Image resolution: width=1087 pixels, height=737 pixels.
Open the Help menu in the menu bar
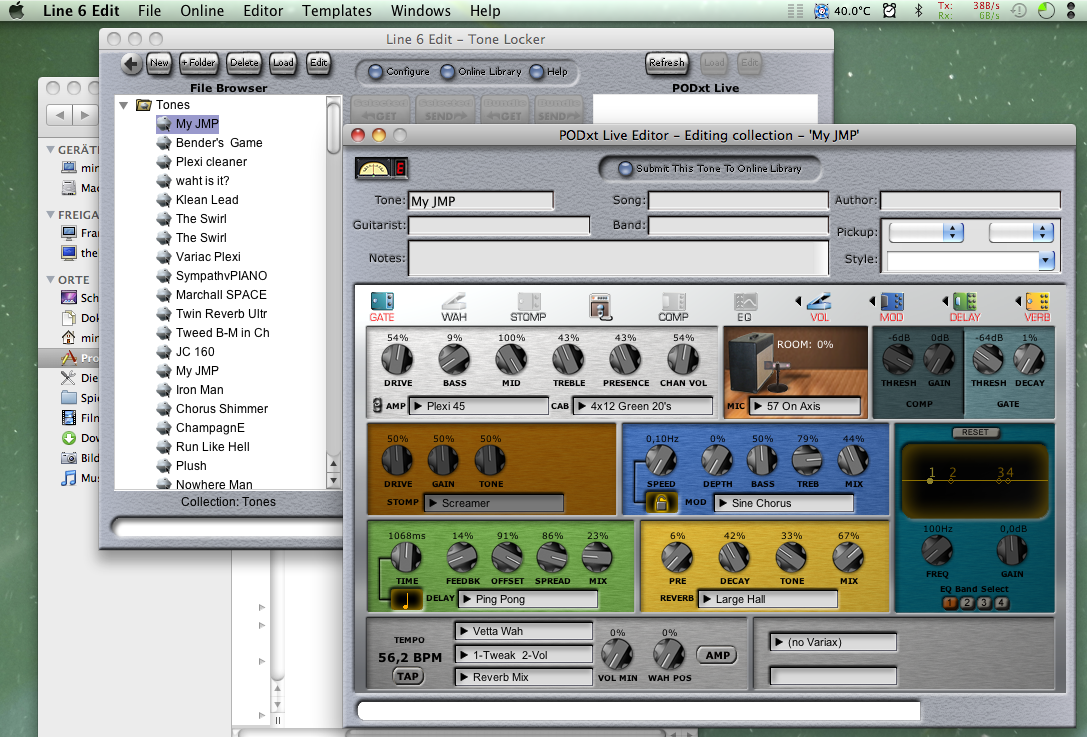(485, 10)
